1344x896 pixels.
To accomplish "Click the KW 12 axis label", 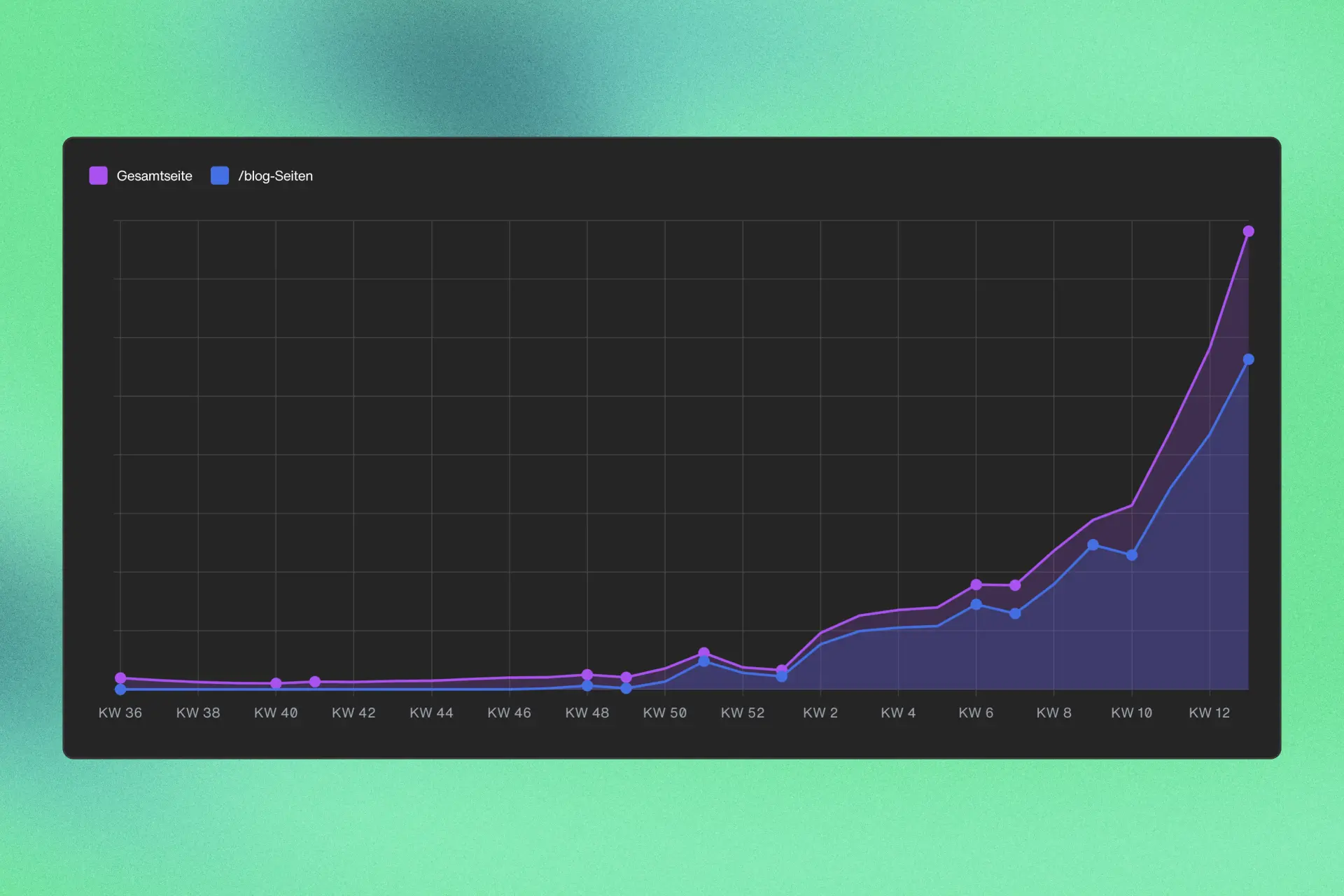I will tap(1209, 713).
